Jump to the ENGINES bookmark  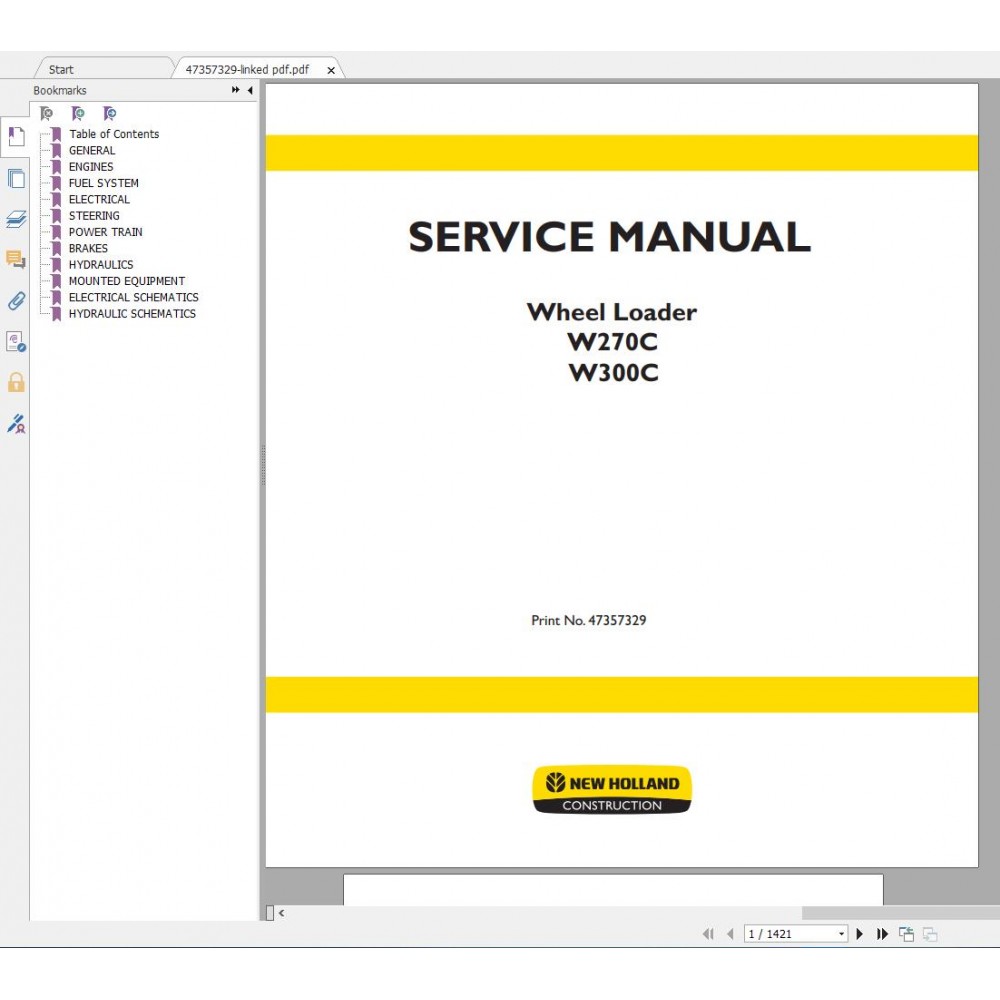[x=91, y=166]
